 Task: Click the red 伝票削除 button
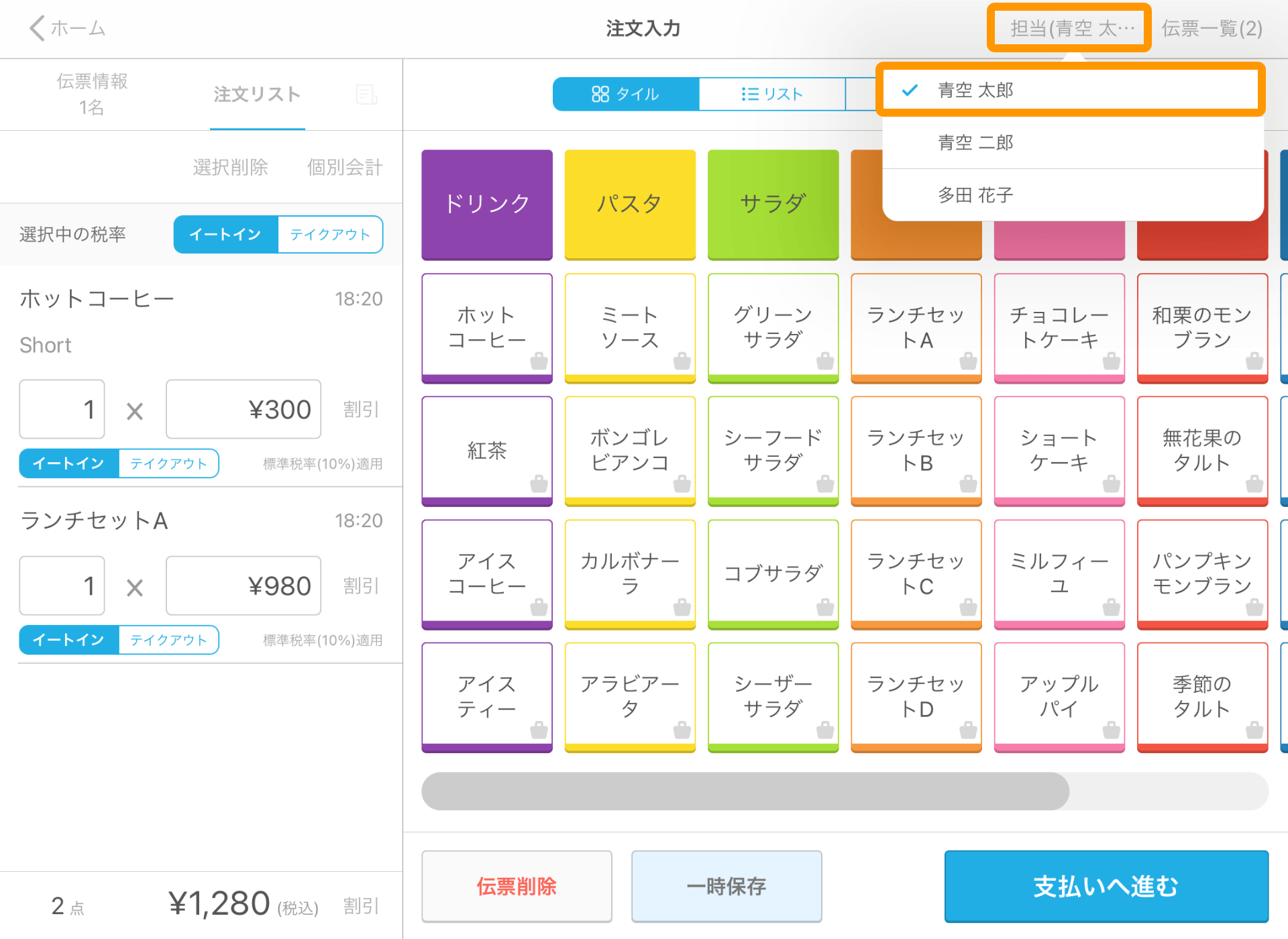point(517,886)
